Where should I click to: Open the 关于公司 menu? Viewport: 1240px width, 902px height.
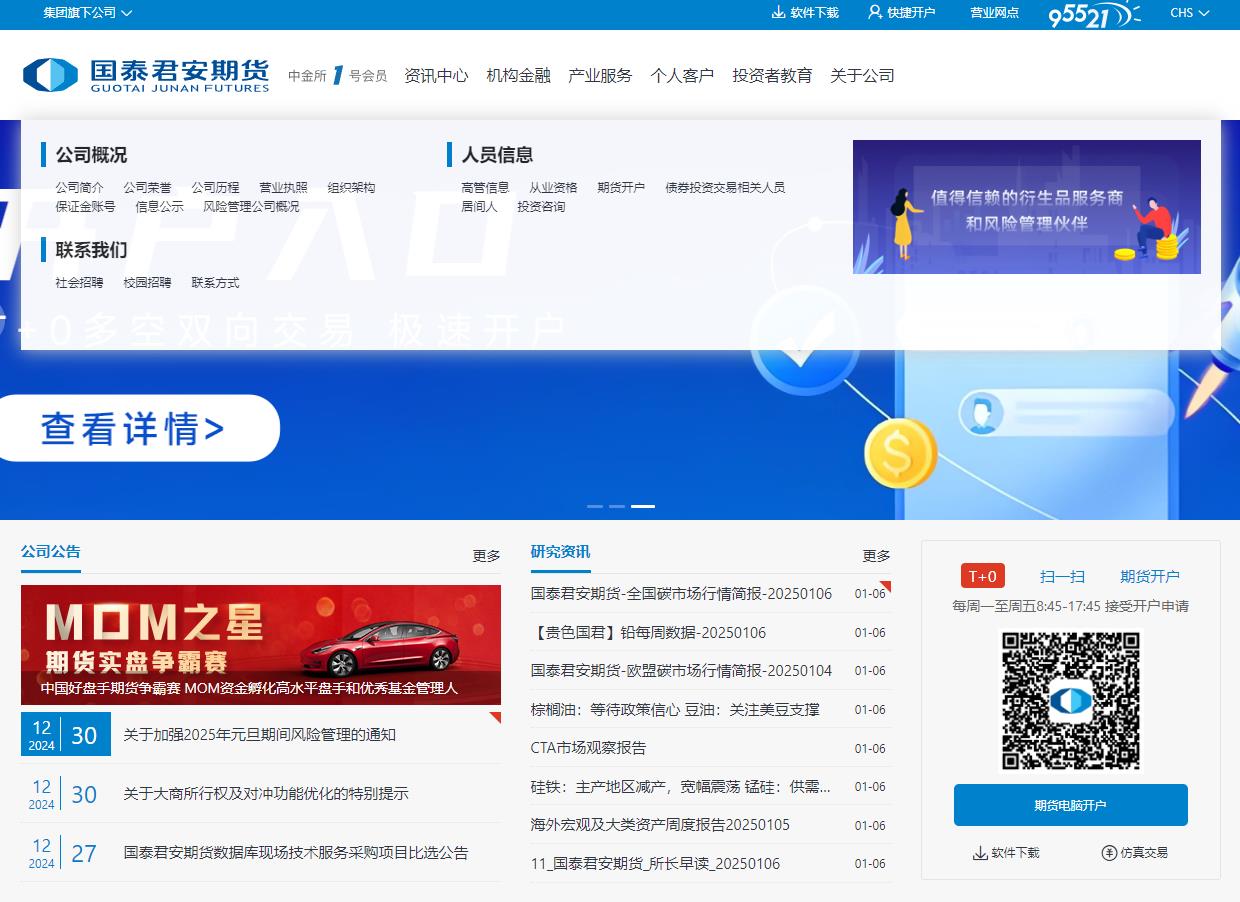(862, 75)
